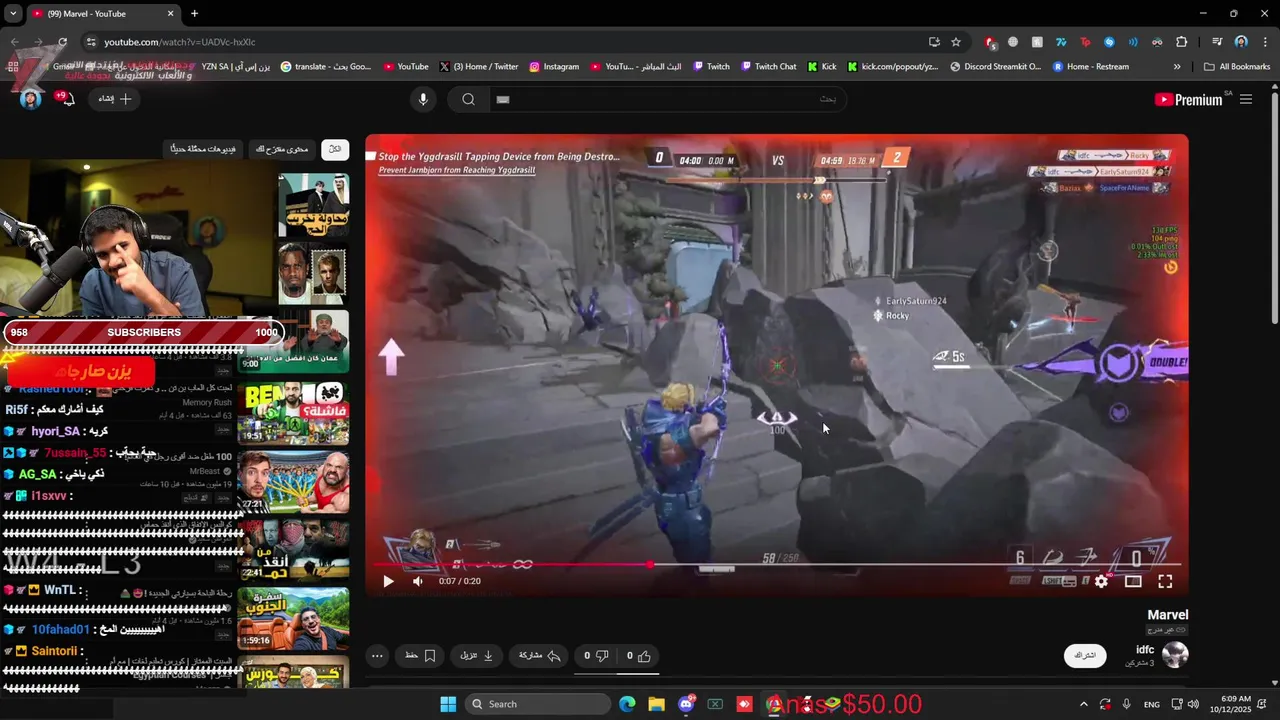Open File Explorer from the taskbar
This screenshot has width=1280, height=720.
click(656, 704)
